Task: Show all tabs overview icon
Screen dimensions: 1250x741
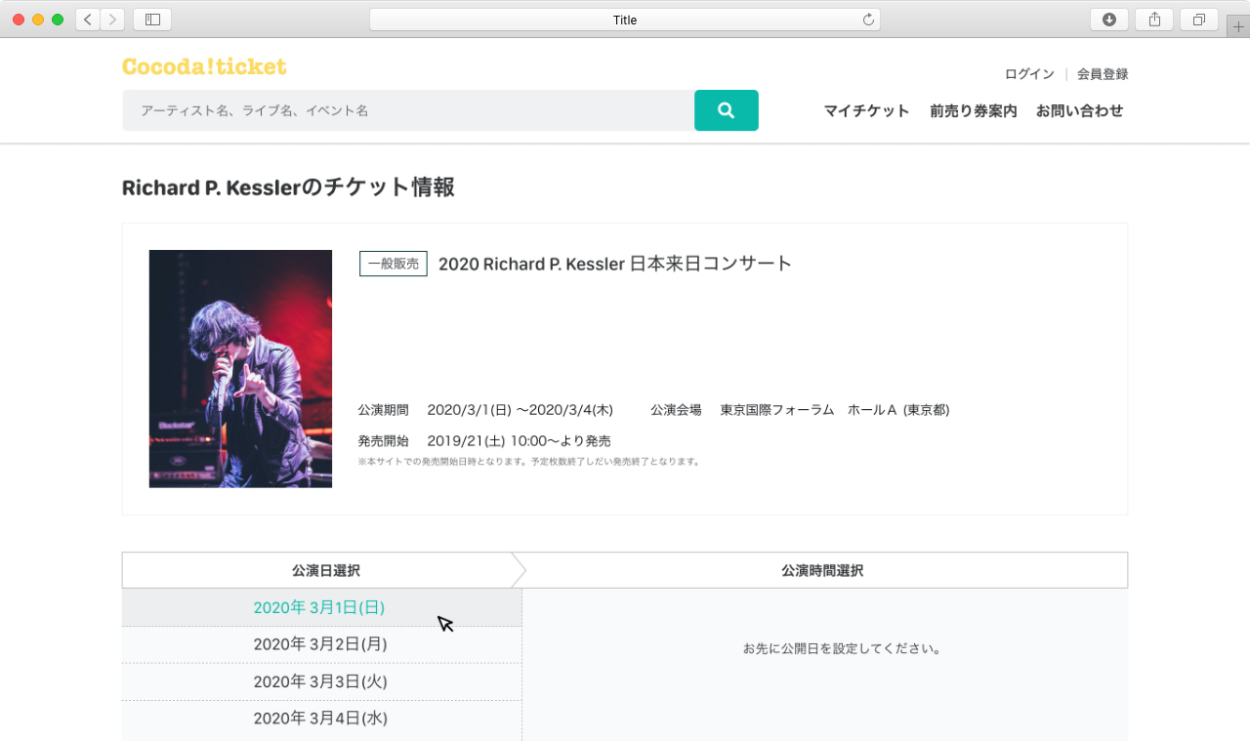Action: pos(1199,19)
